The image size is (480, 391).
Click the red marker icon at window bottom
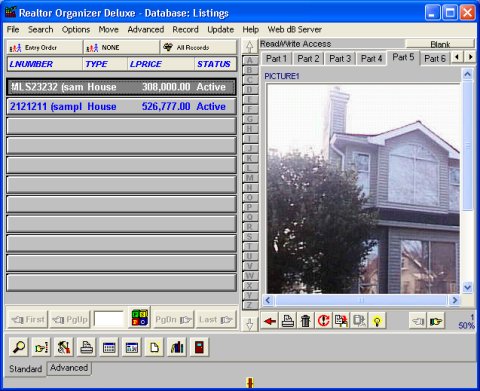[250, 382]
